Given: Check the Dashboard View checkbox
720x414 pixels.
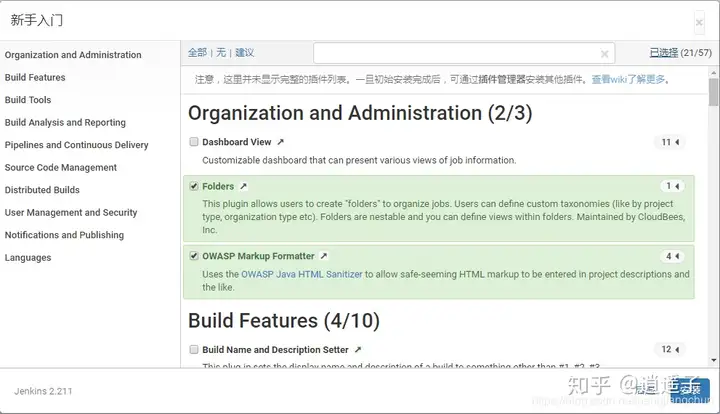Looking at the screenshot, I should [194, 142].
